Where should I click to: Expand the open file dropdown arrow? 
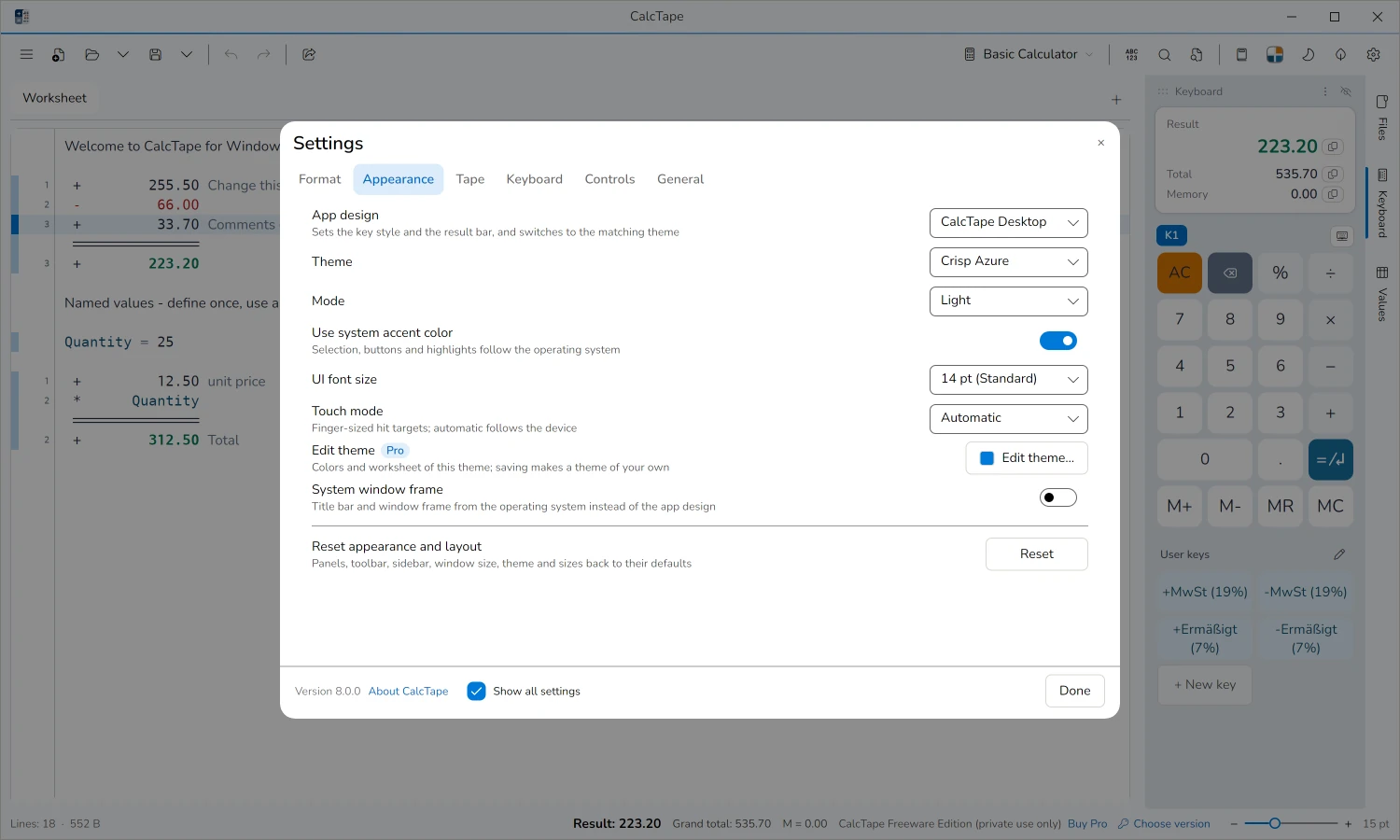[123, 54]
